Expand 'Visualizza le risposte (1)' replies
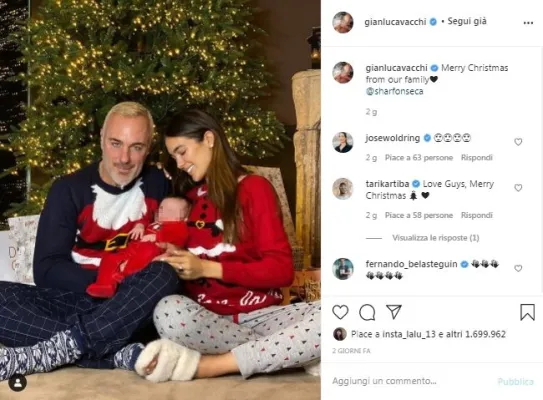The height and width of the screenshot is (400, 543). 435,238
